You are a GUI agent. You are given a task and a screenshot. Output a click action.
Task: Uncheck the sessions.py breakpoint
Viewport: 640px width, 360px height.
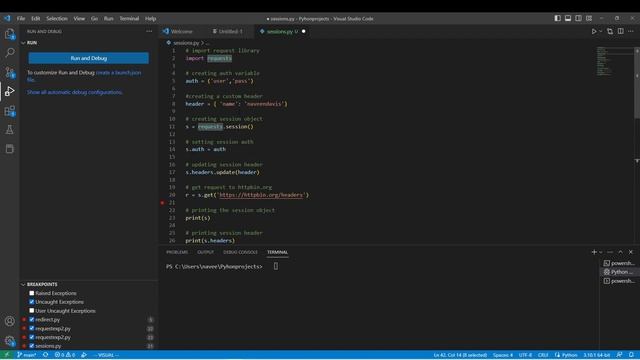[31, 346]
